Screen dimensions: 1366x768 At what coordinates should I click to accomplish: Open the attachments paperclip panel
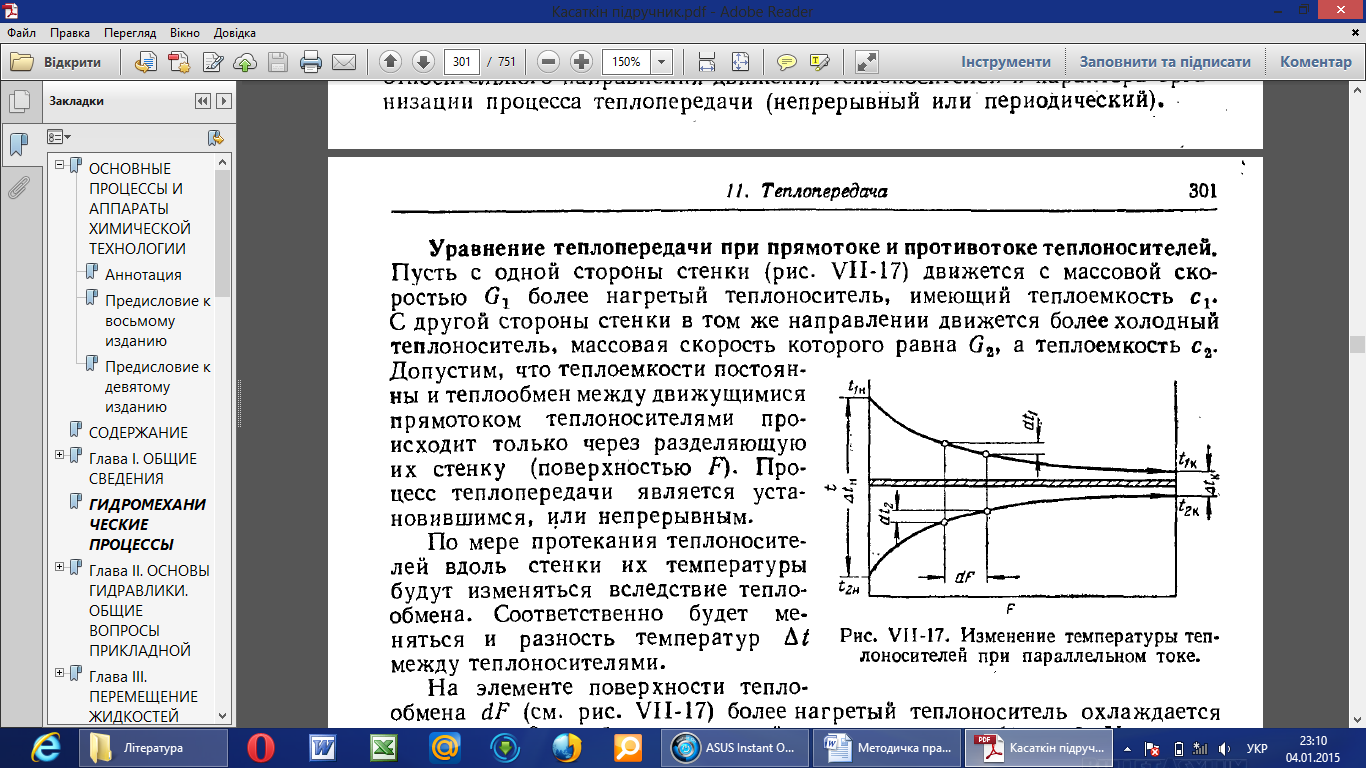pos(18,187)
